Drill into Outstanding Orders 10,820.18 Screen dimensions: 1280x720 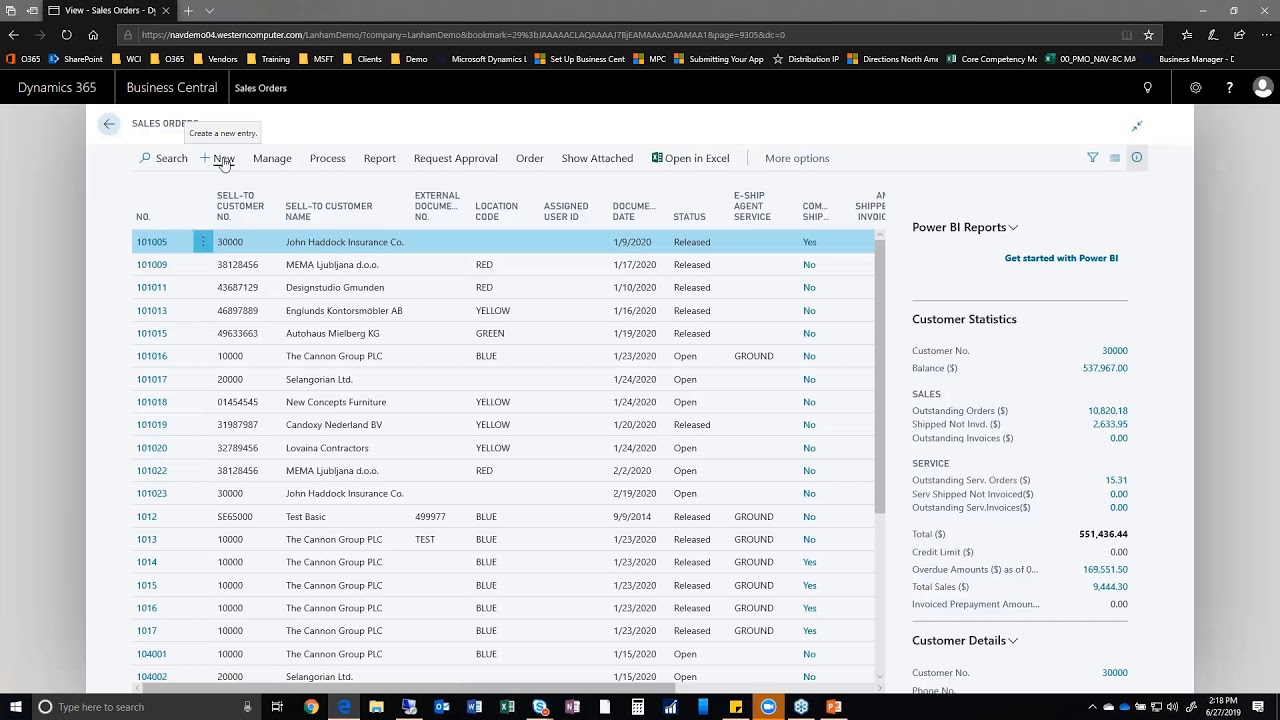pos(1108,411)
